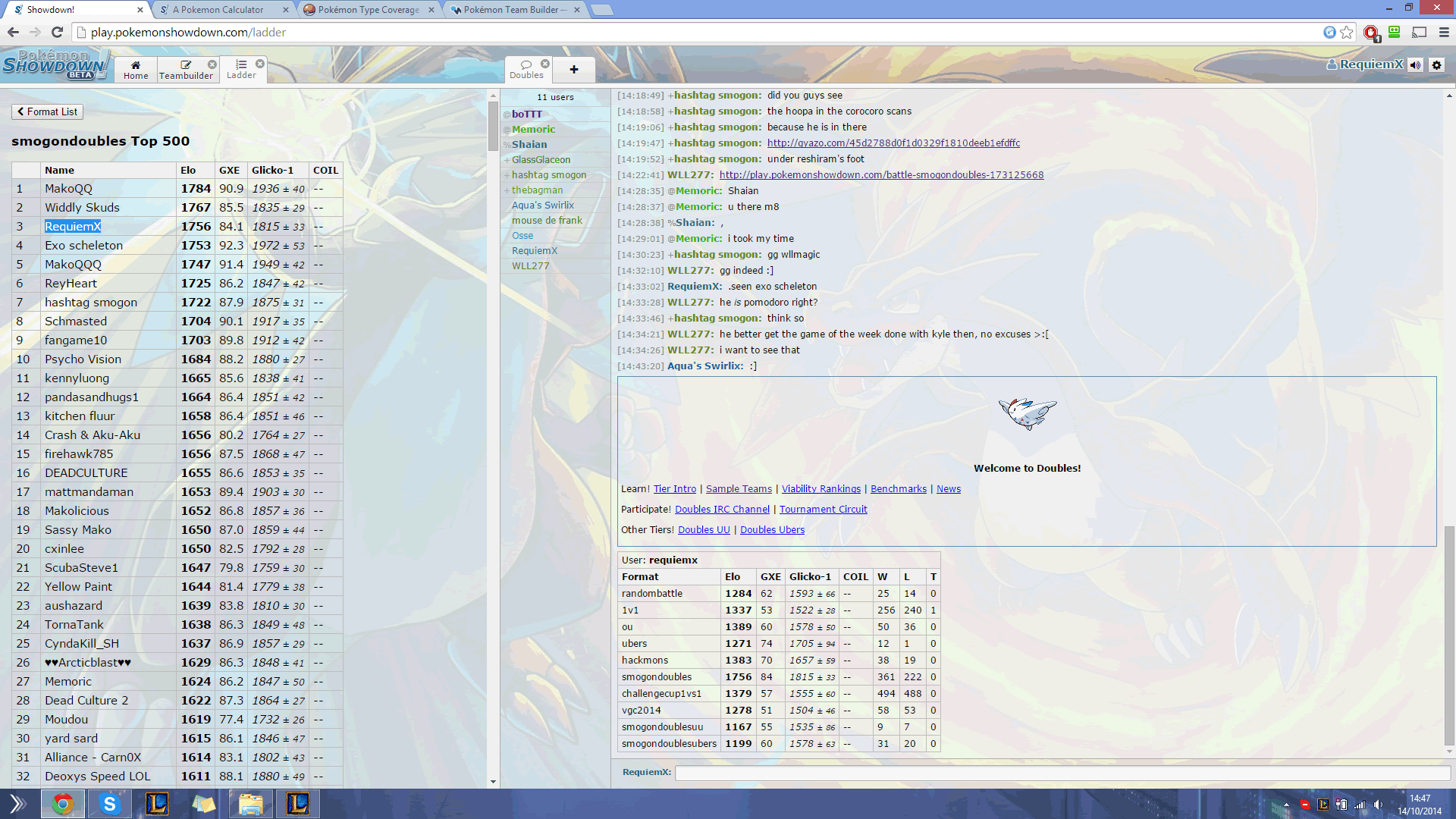Viewport: 1456px width, 819px height.
Task: Open the Doubles chat room tab
Action: point(526,69)
